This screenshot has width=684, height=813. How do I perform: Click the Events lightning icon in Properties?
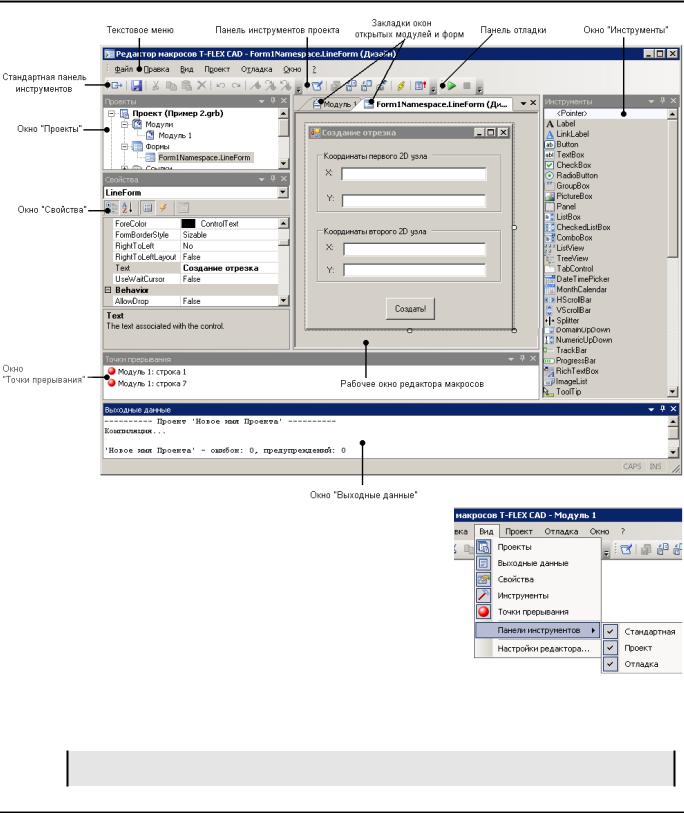[x=163, y=208]
